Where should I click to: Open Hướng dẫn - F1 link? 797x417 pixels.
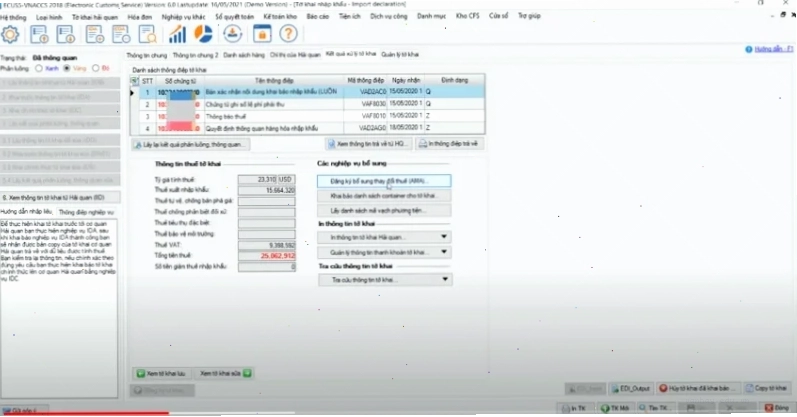tap(774, 49)
